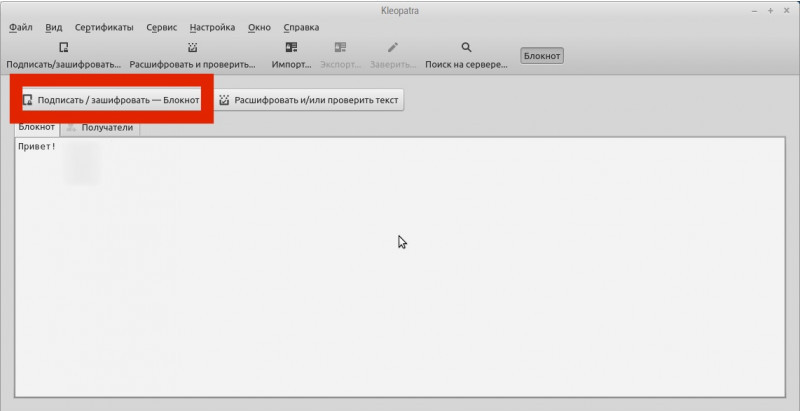Switch to the Блокнот tab
Screen dimensions: 800x411
(37, 128)
